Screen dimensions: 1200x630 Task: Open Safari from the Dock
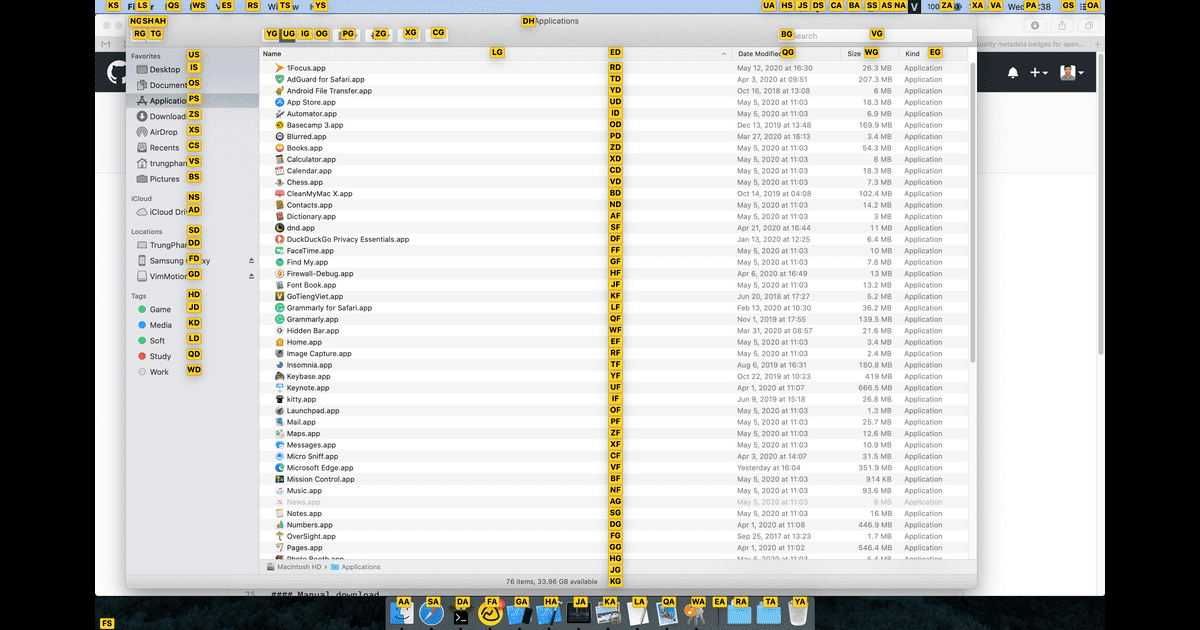tap(432, 613)
